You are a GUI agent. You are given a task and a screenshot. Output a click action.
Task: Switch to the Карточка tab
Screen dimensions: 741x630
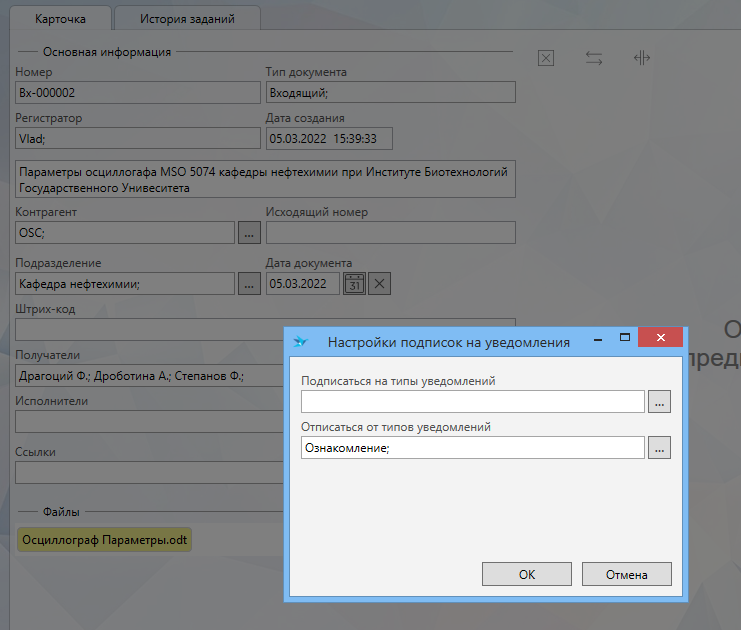coord(60,19)
